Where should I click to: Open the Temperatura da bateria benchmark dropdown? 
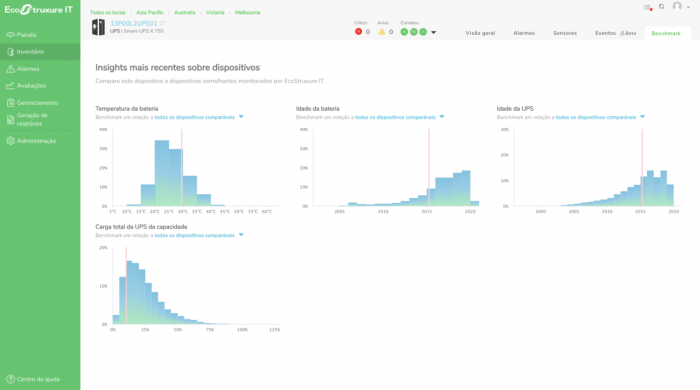(241, 117)
